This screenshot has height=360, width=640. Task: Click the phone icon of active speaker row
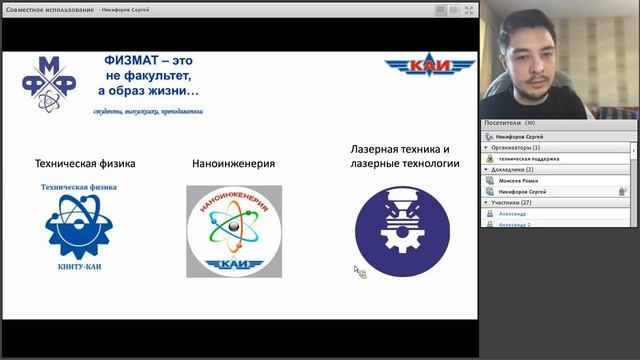coord(489,137)
